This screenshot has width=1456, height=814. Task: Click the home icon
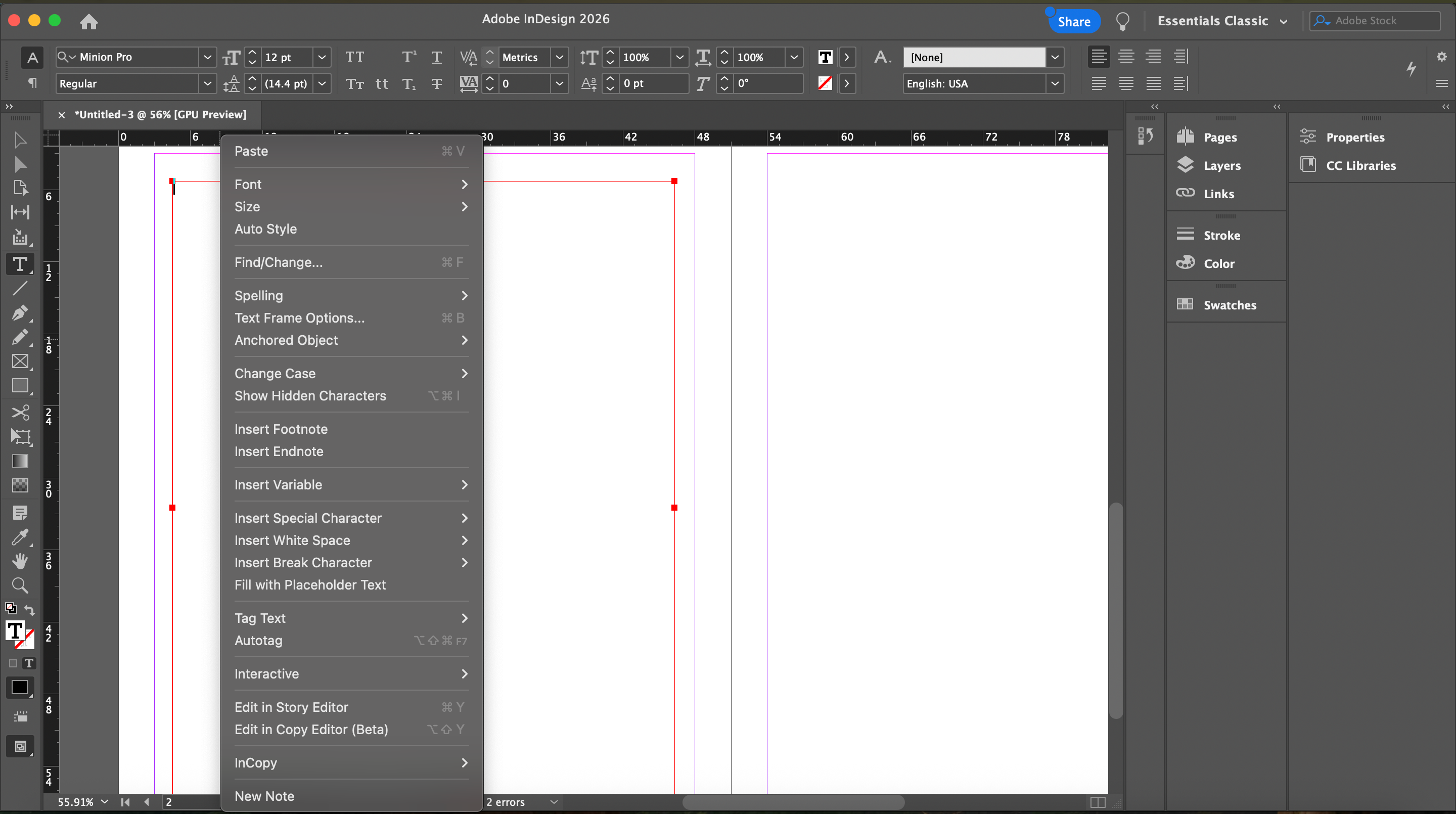(89, 21)
